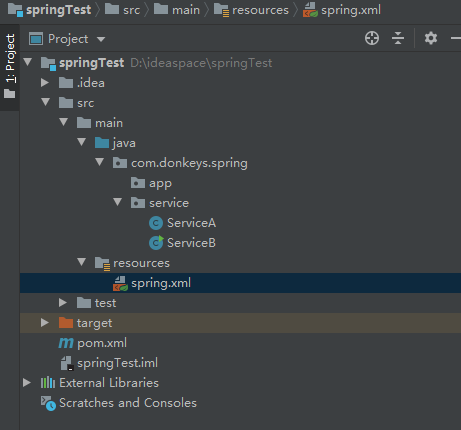Click main in the breadcrumb bar
The height and width of the screenshot is (430, 461).
(186, 10)
